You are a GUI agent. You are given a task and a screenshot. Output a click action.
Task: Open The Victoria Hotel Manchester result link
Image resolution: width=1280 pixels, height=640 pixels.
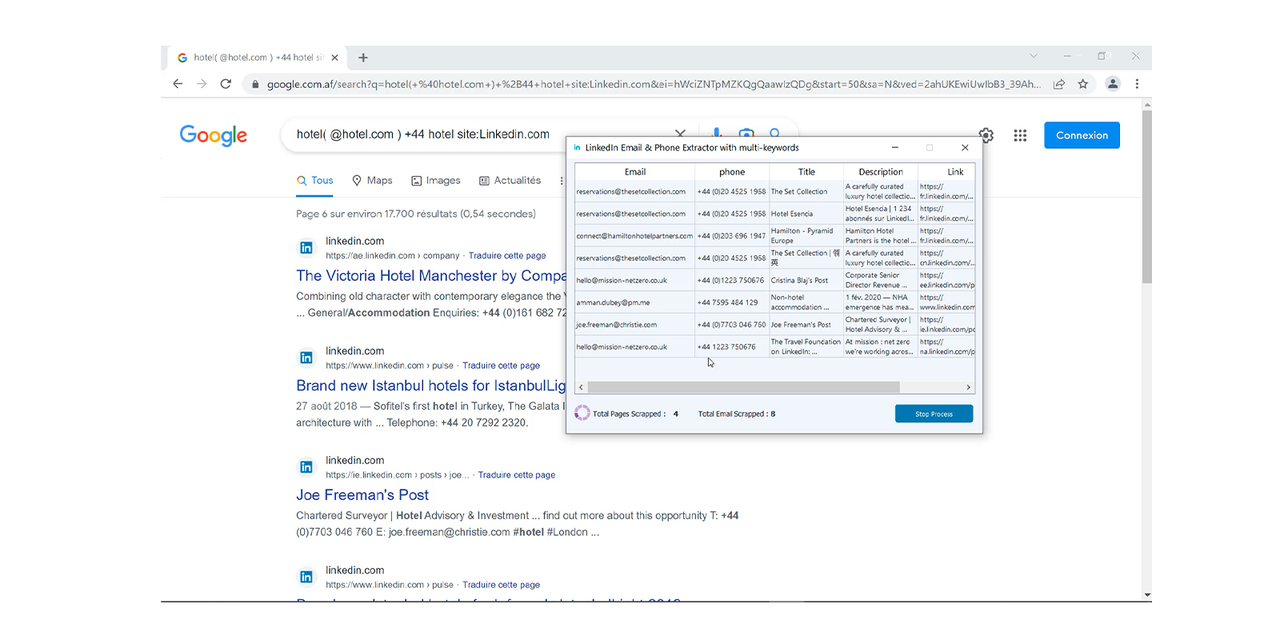pyautogui.click(x=432, y=276)
